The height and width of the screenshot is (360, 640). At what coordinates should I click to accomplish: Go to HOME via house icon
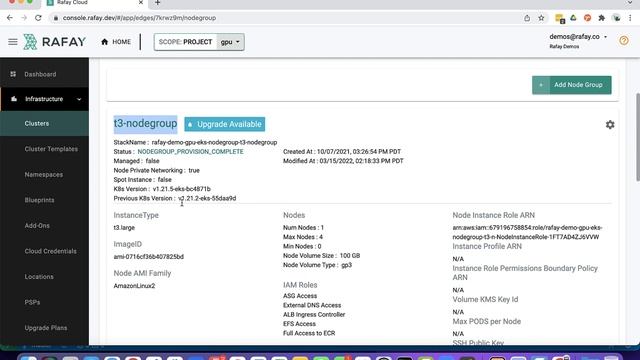(116, 42)
